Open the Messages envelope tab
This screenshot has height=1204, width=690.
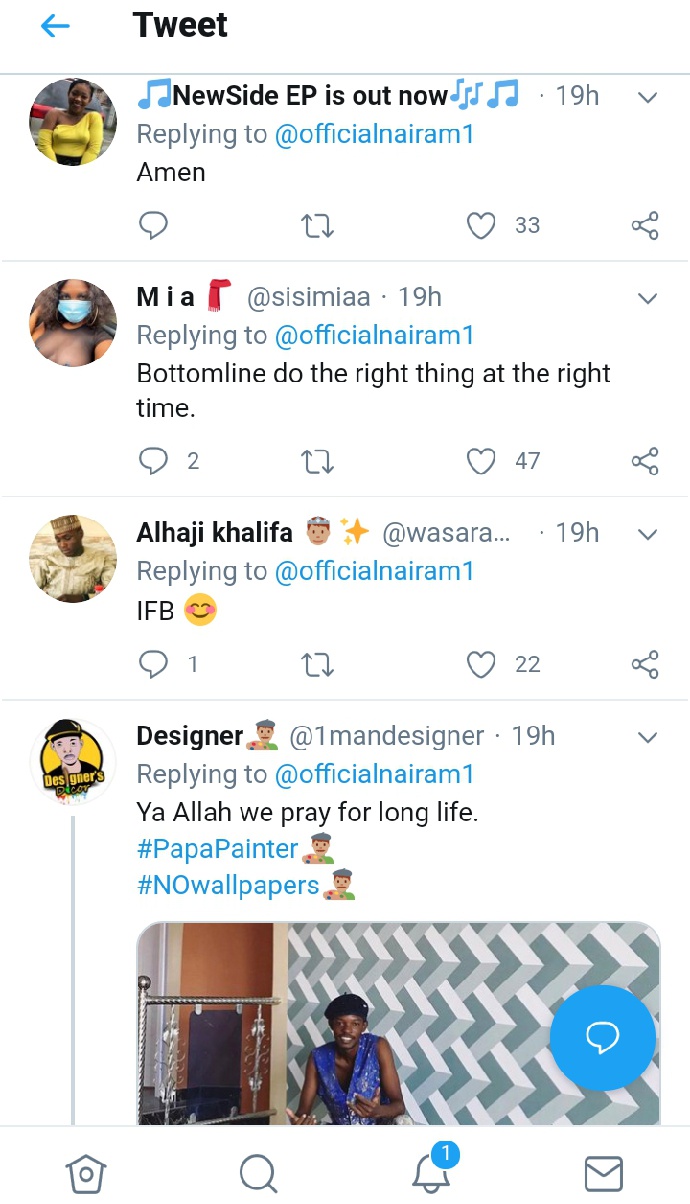point(603,1172)
